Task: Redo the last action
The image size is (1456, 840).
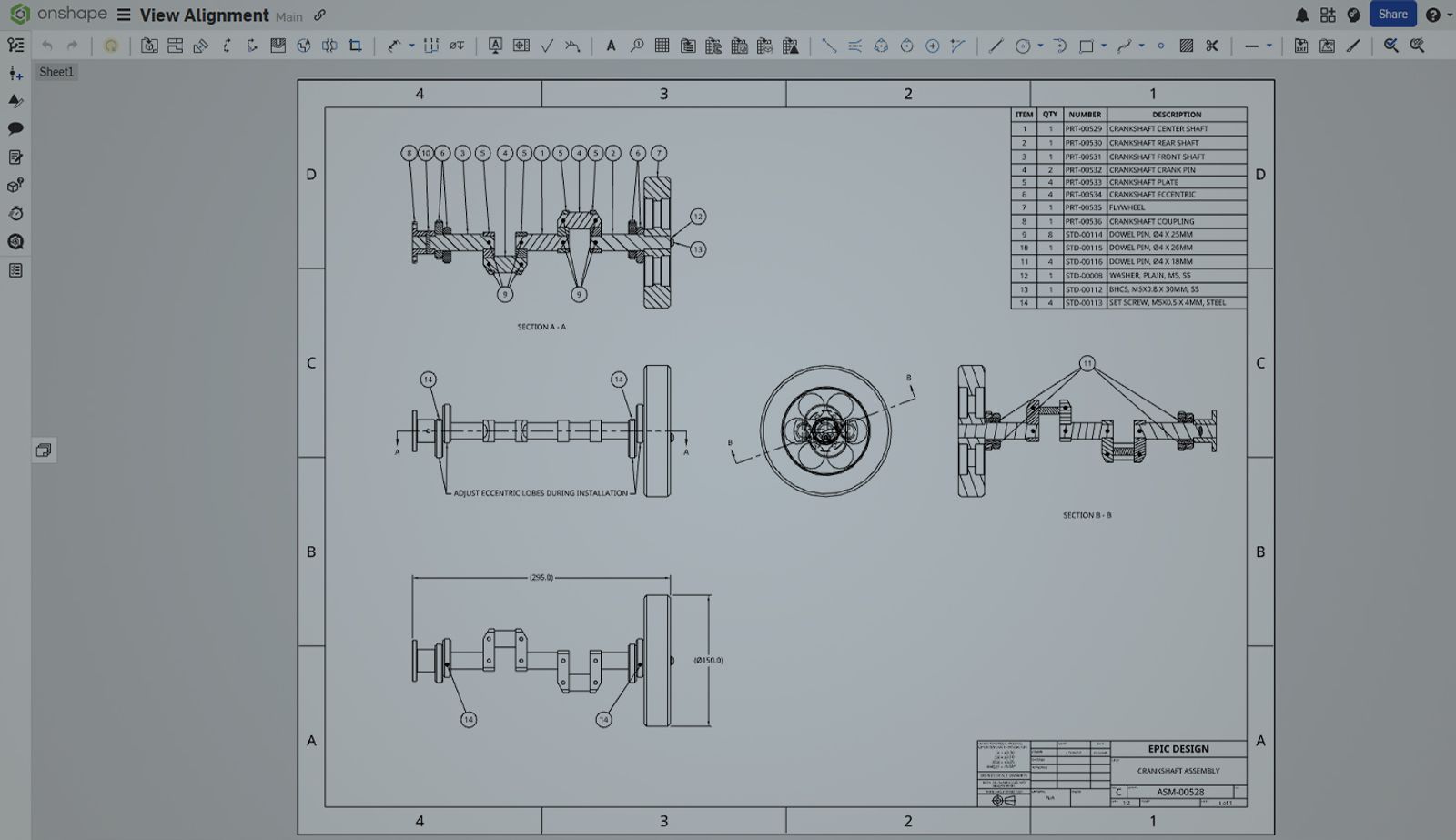Action: [x=72, y=45]
